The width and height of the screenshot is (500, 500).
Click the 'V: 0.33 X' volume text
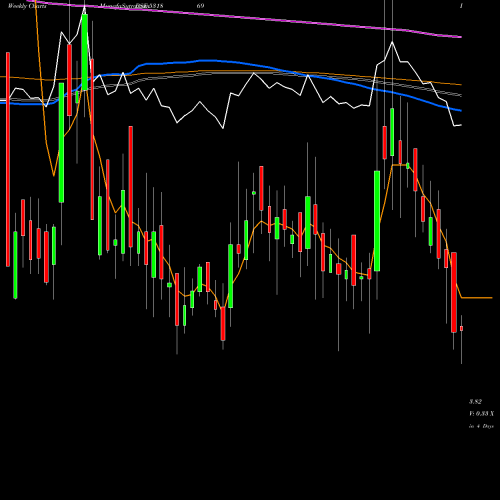pyautogui.click(x=481, y=414)
